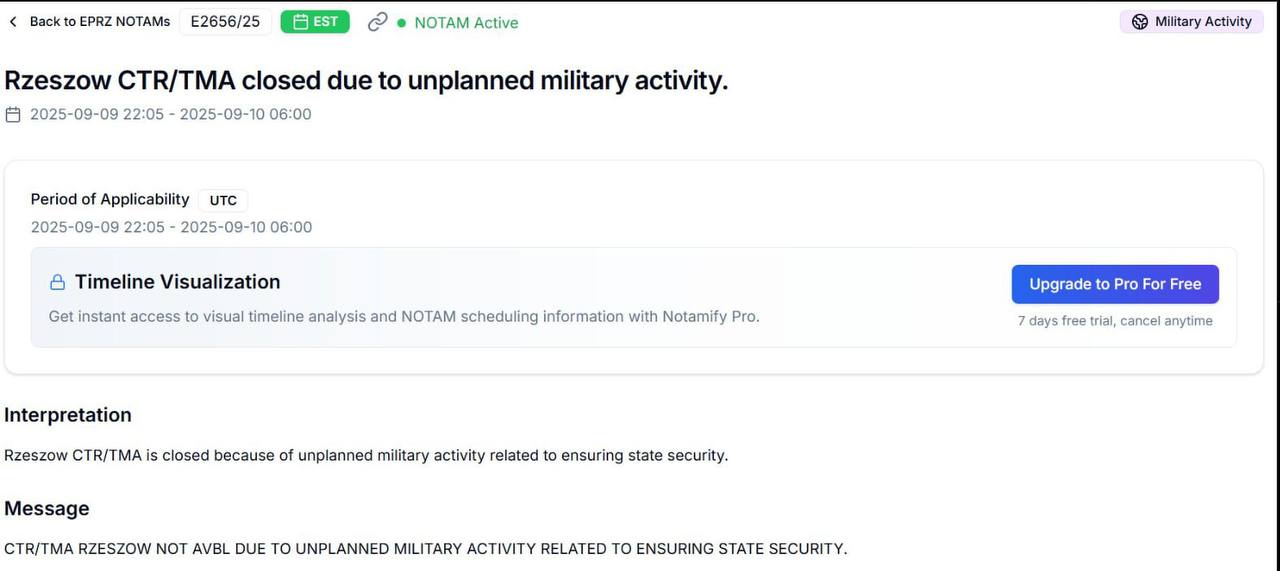Click the calendar icon beside the header date
Image resolution: width=1280 pixels, height=571 pixels.
point(13,115)
